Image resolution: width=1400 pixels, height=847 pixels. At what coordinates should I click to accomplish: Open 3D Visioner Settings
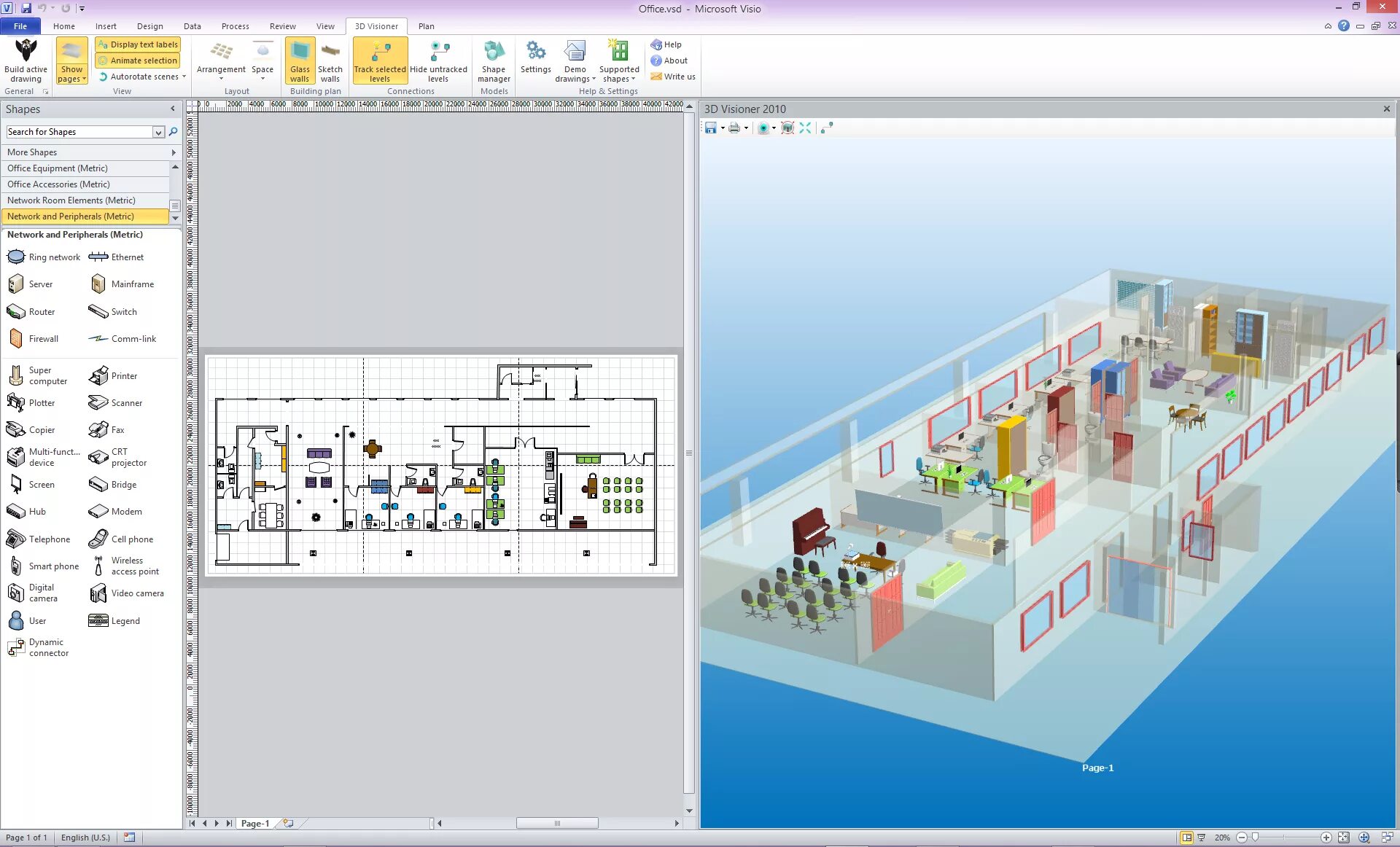(535, 58)
